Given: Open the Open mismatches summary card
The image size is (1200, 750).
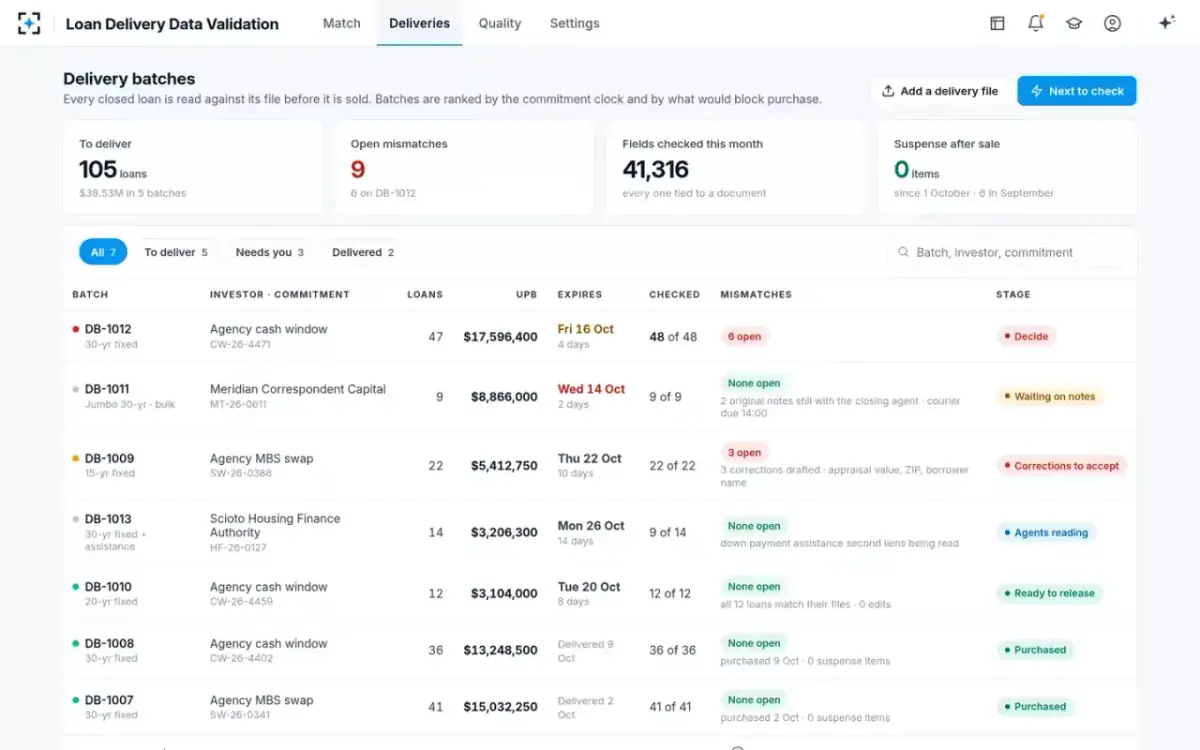Looking at the screenshot, I should 465,168.
